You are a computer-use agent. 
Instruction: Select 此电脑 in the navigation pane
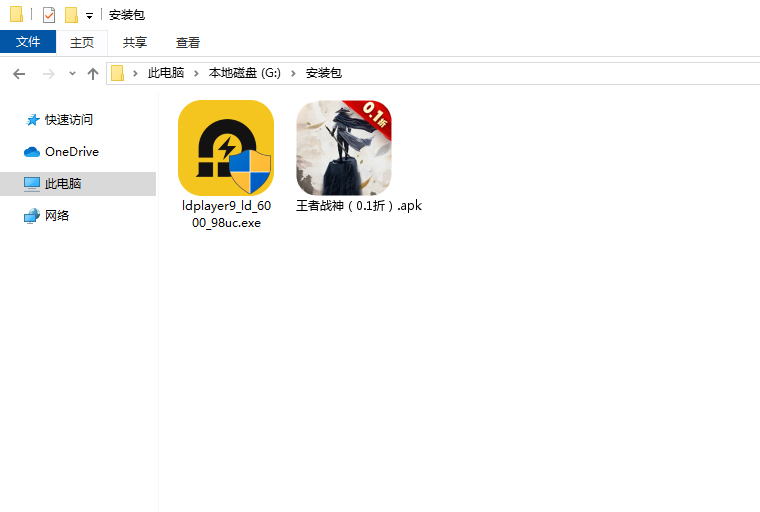63,183
